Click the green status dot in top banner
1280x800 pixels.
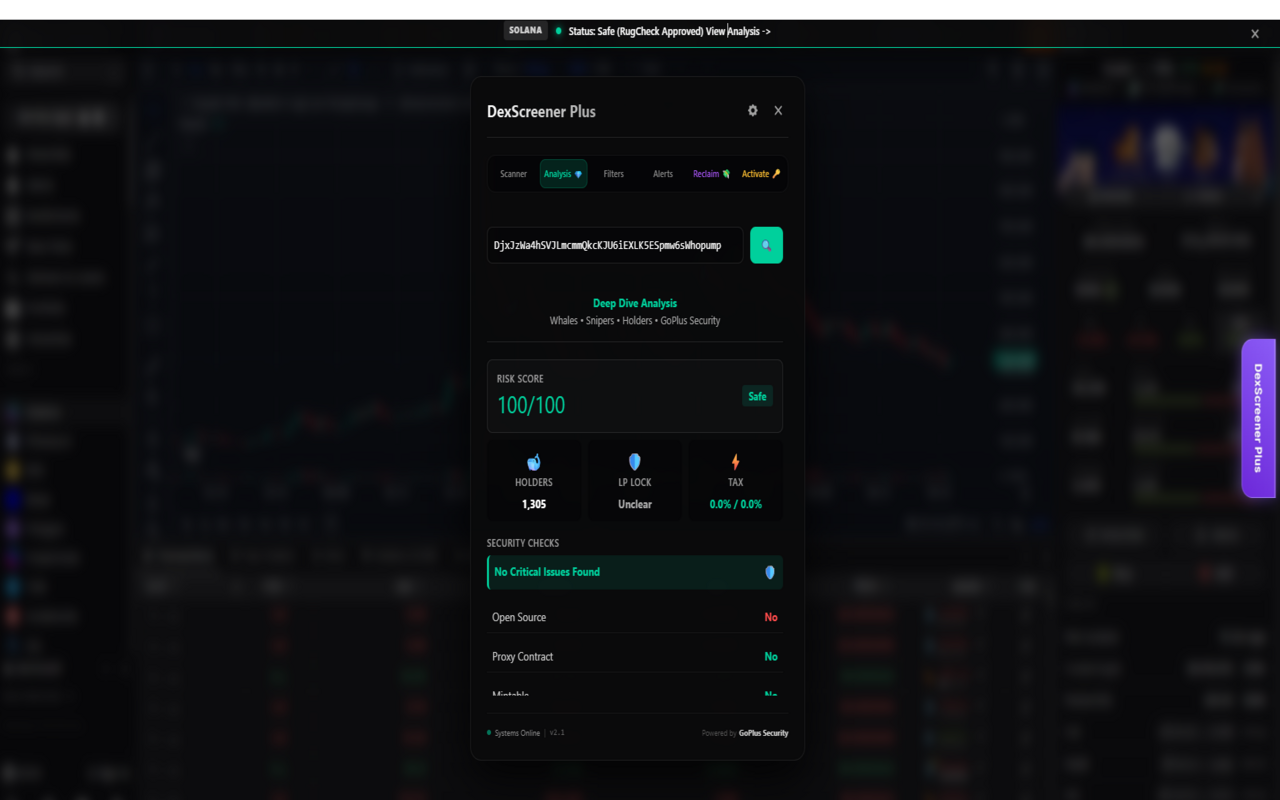click(559, 31)
